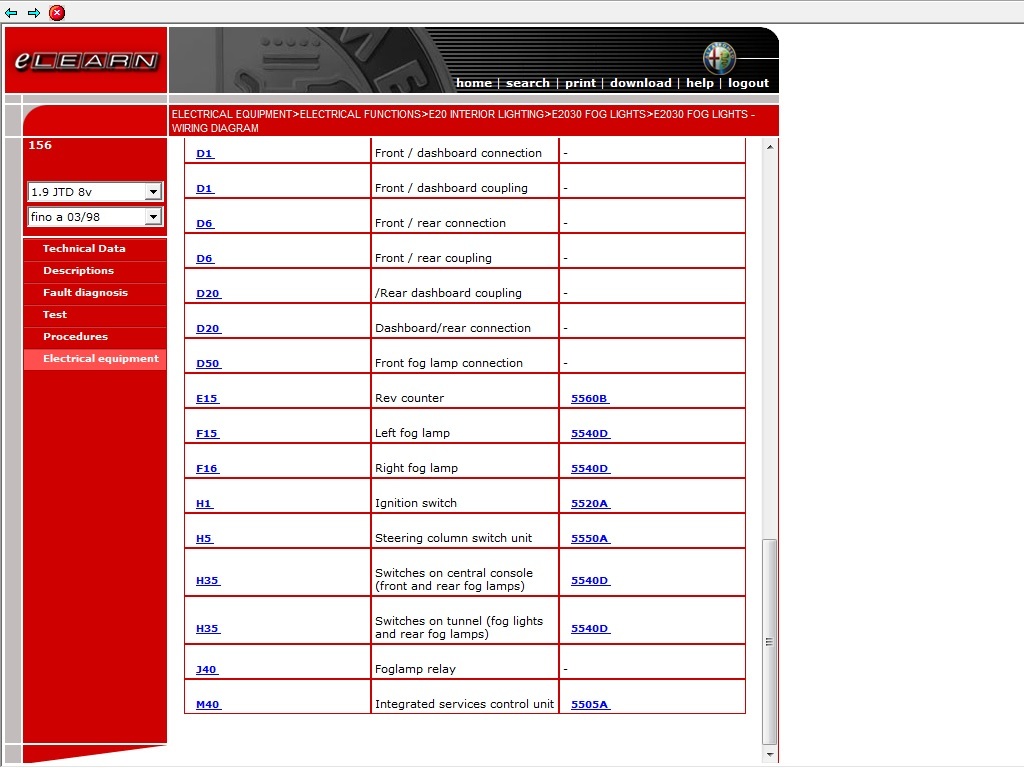Click the scrollbar down arrow
This screenshot has height=768, width=1024.
[x=770, y=754]
